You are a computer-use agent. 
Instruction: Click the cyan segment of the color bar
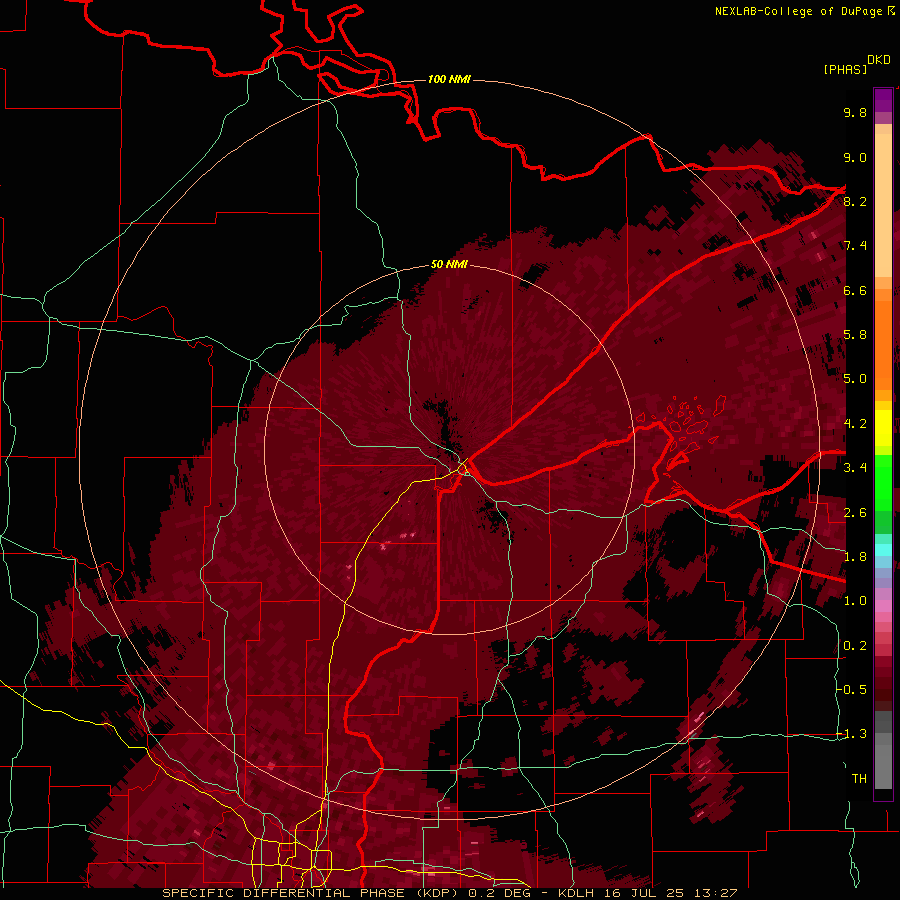pos(883,550)
